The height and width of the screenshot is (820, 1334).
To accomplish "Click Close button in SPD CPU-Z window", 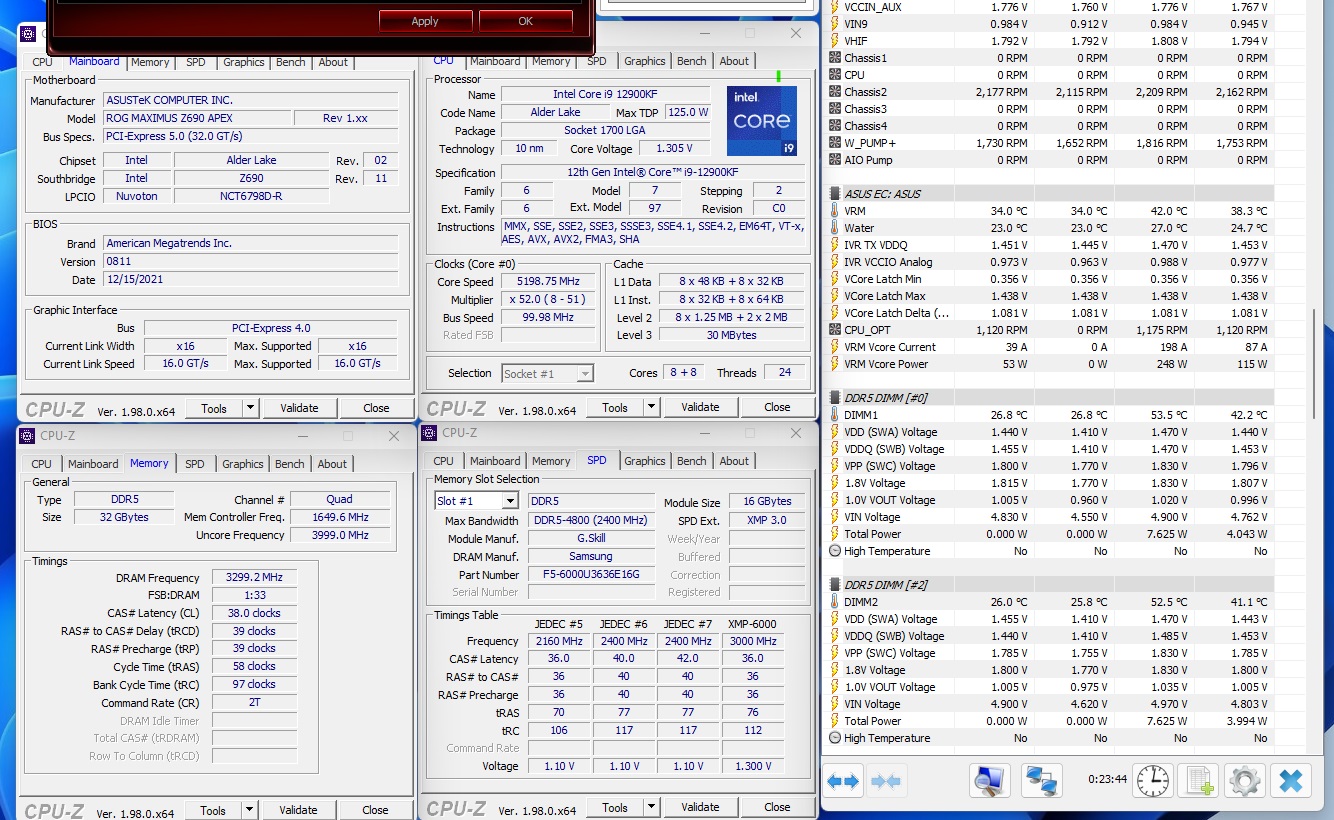I will [777, 807].
